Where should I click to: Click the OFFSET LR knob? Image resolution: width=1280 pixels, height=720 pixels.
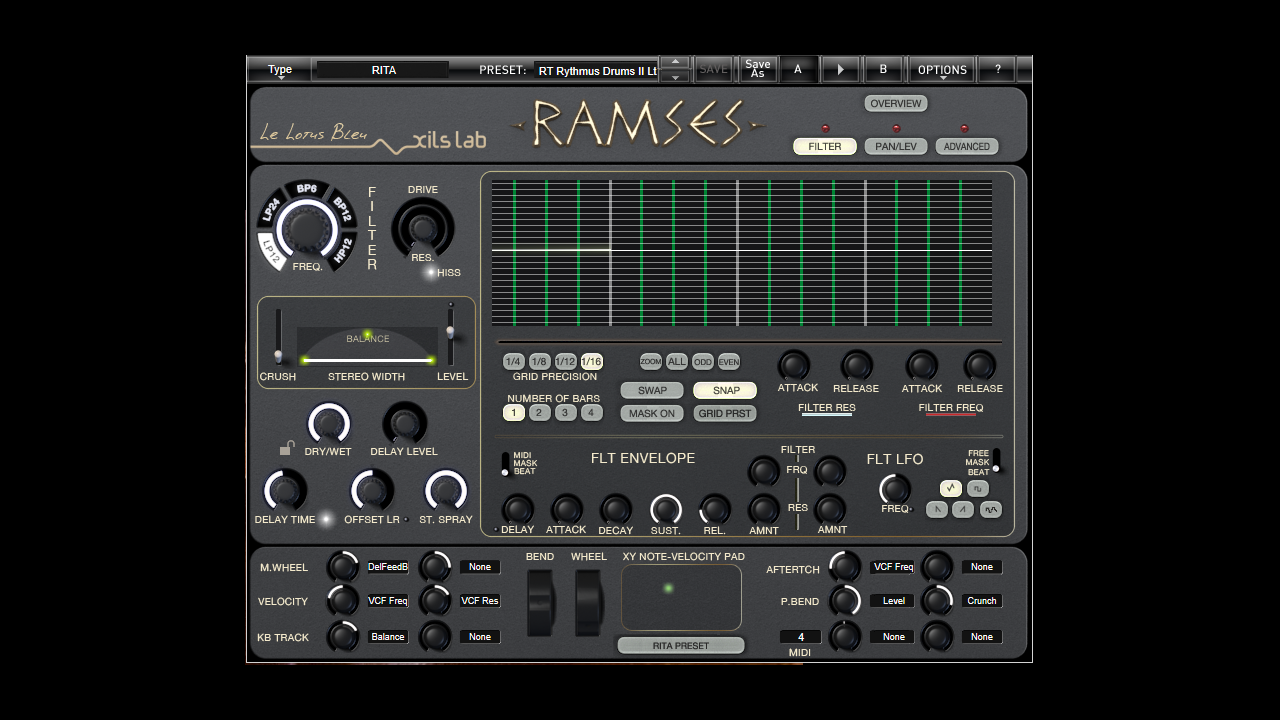(371, 492)
